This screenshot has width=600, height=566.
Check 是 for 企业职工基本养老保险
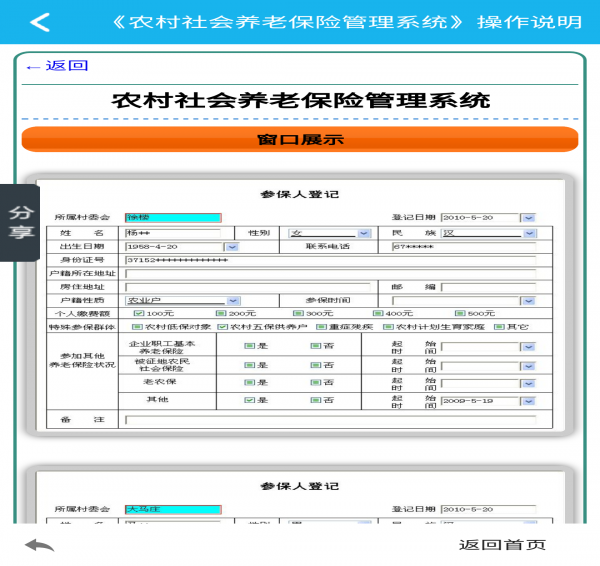click(x=249, y=346)
